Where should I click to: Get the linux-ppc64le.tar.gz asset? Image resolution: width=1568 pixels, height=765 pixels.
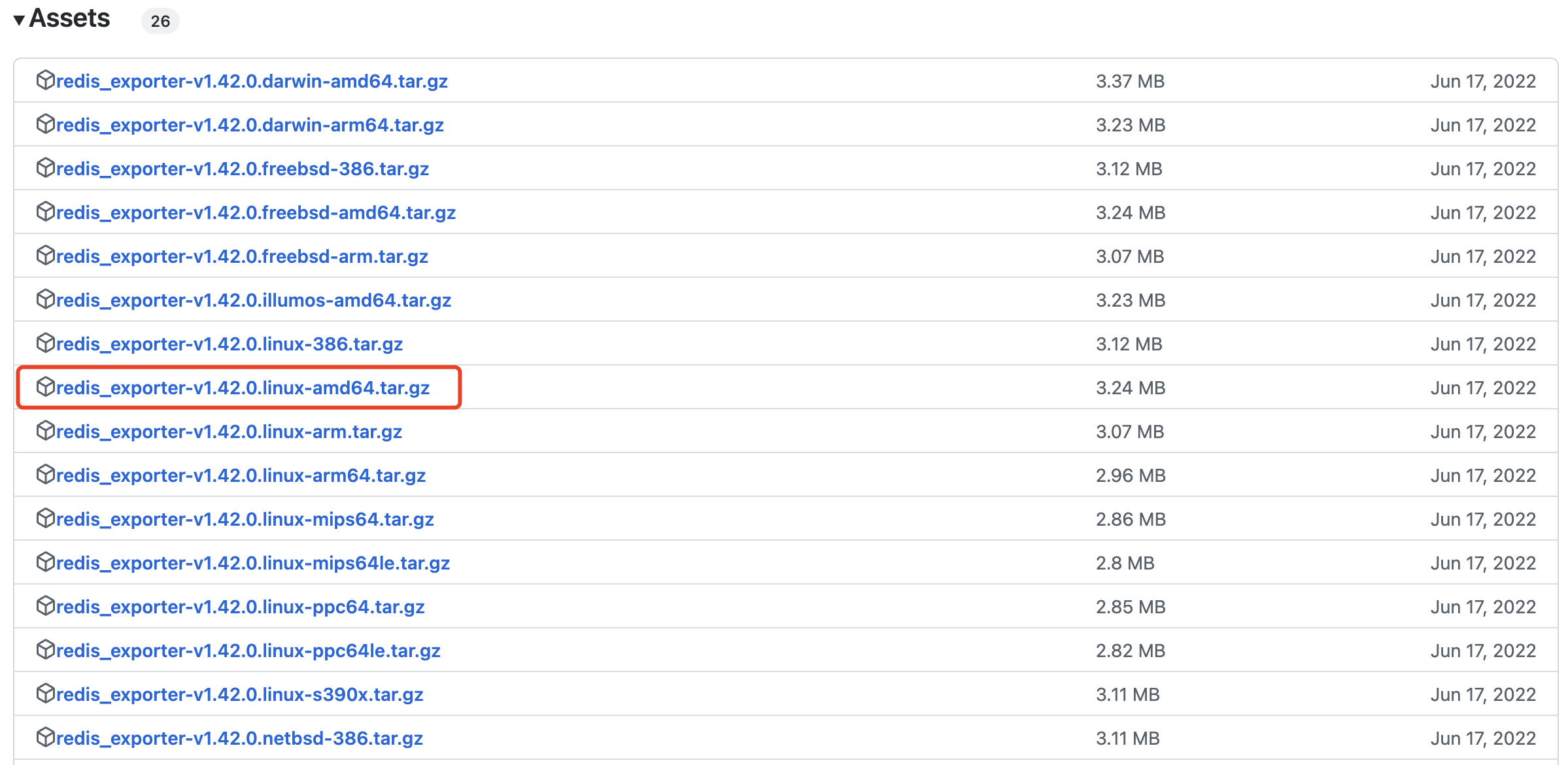pos(248,651)
